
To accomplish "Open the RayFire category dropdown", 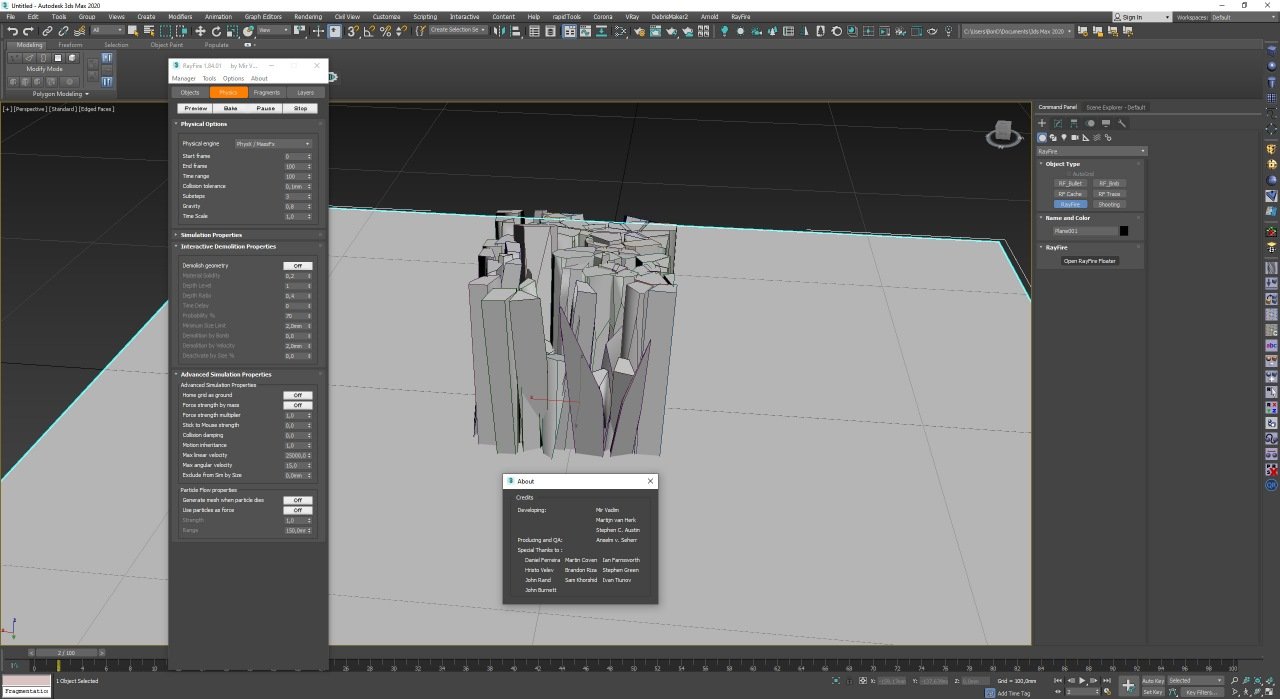I will pos(1091,151).
